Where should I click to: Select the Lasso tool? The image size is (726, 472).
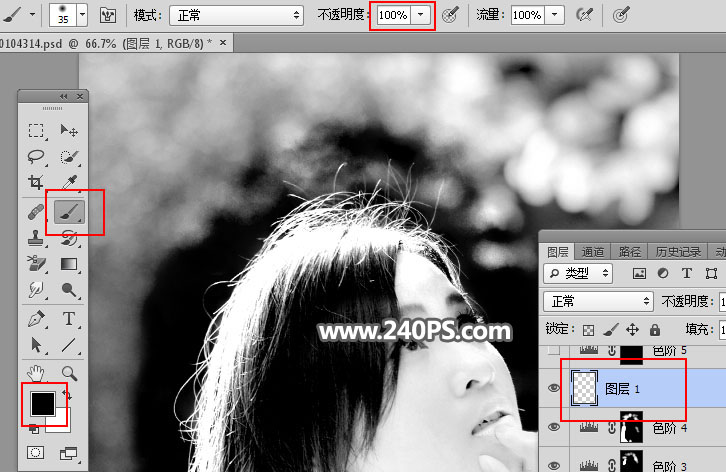(x=36, y=157)
